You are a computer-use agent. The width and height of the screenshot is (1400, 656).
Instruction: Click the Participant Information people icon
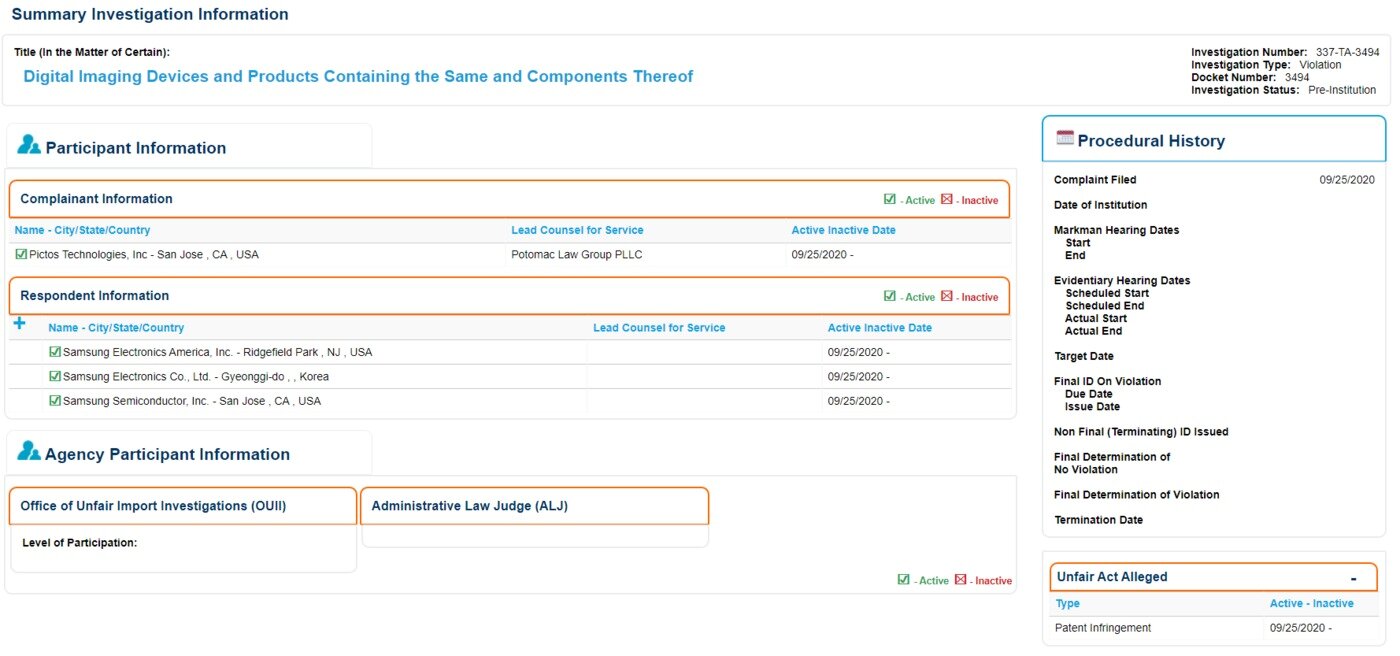[29, 145]
